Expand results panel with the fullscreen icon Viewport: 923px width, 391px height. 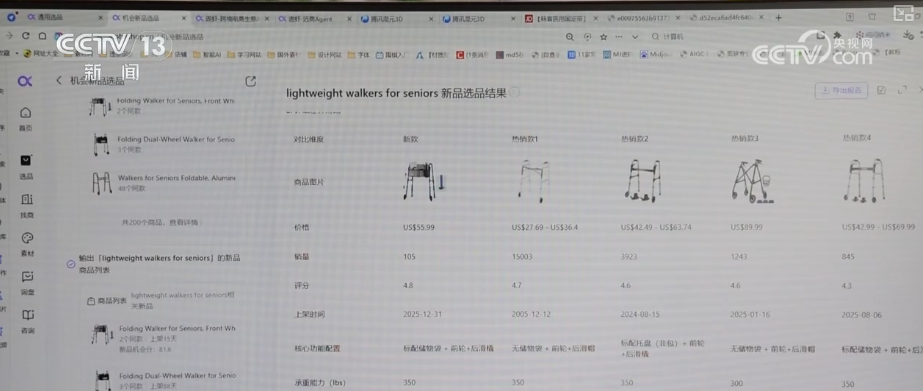[x=902, y=90]
